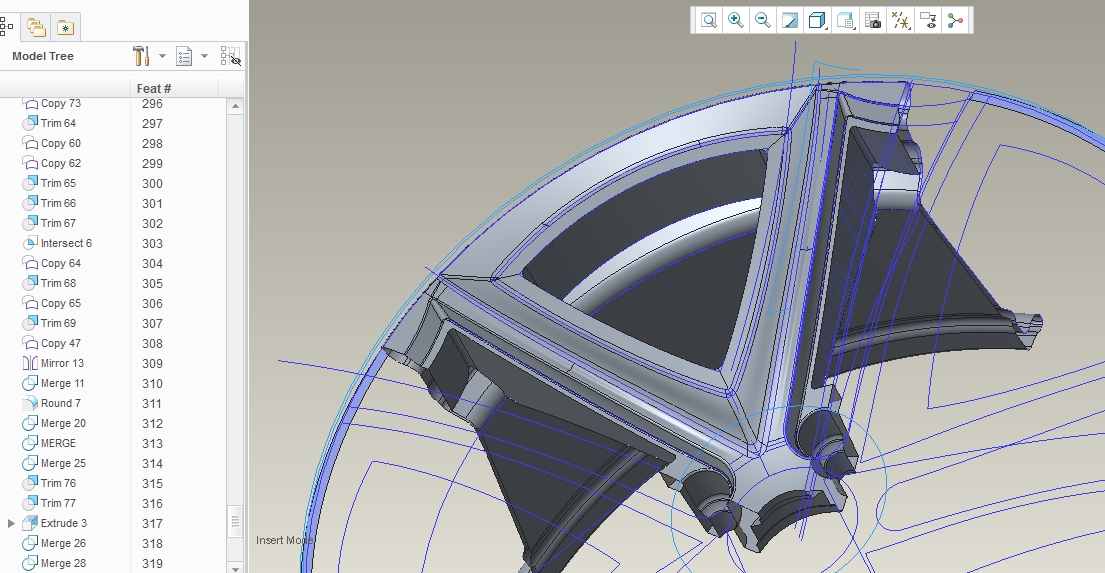Image resolution: width=1105 pixels, height=573 pixels.
Task: Toggle the tree columns visibility icon
Action: [230, 56]
